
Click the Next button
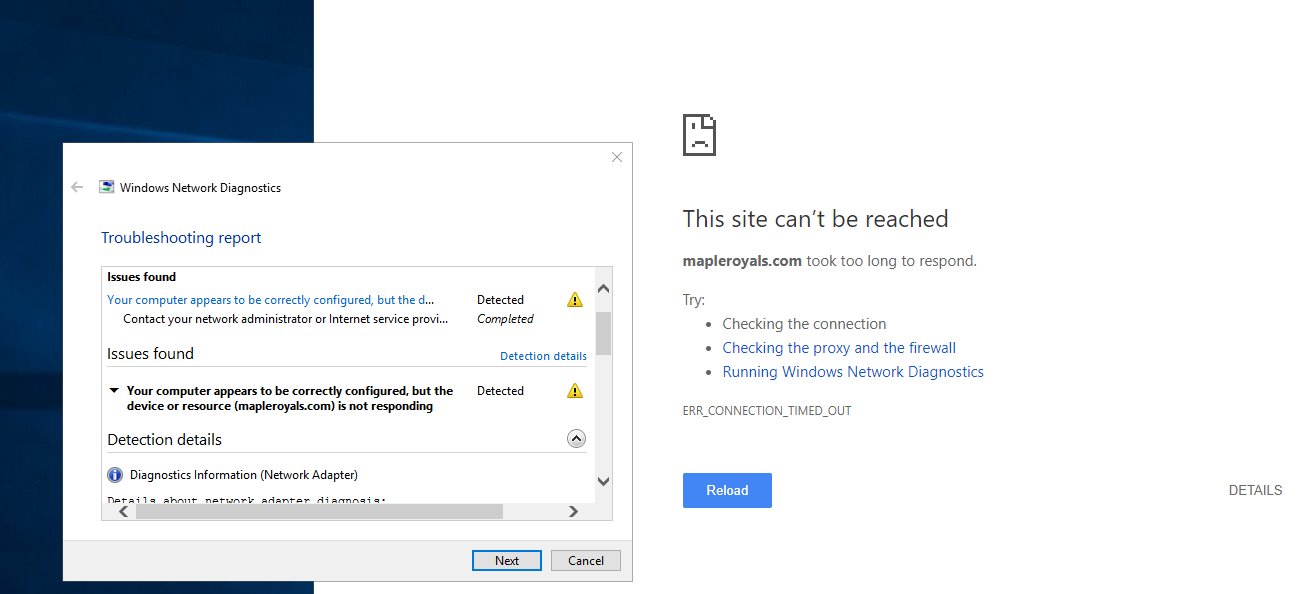(x=506, y=560)
